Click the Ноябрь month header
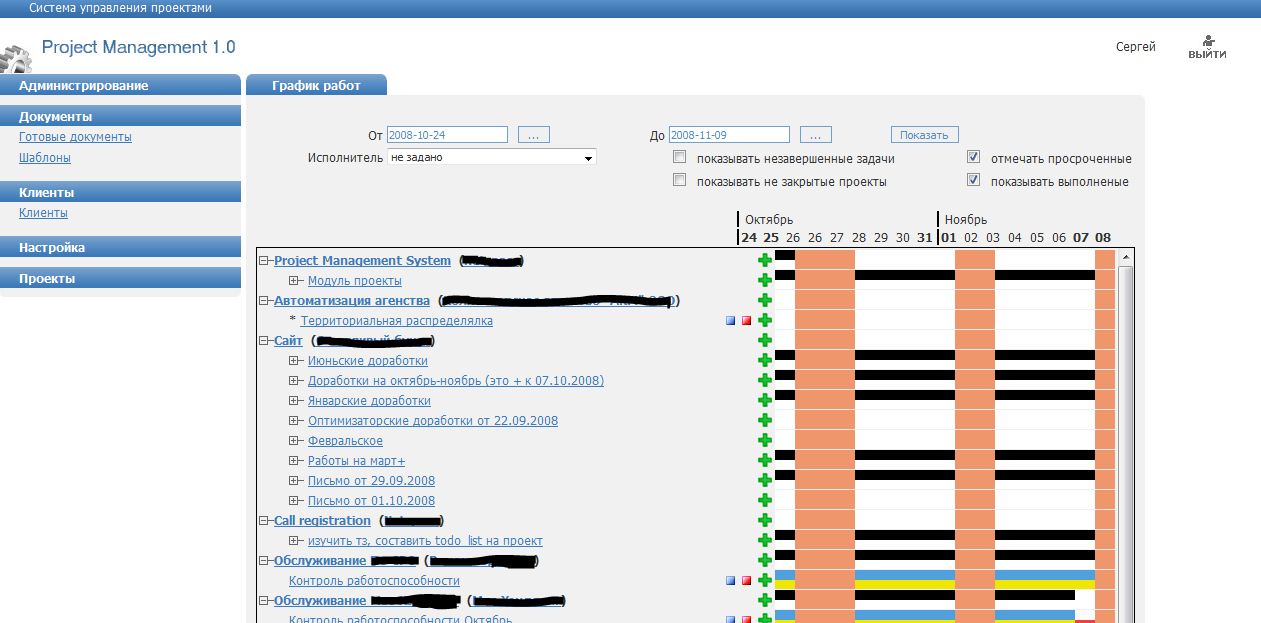This screenshot has width=1261, height=623. [x=966, y=219]
